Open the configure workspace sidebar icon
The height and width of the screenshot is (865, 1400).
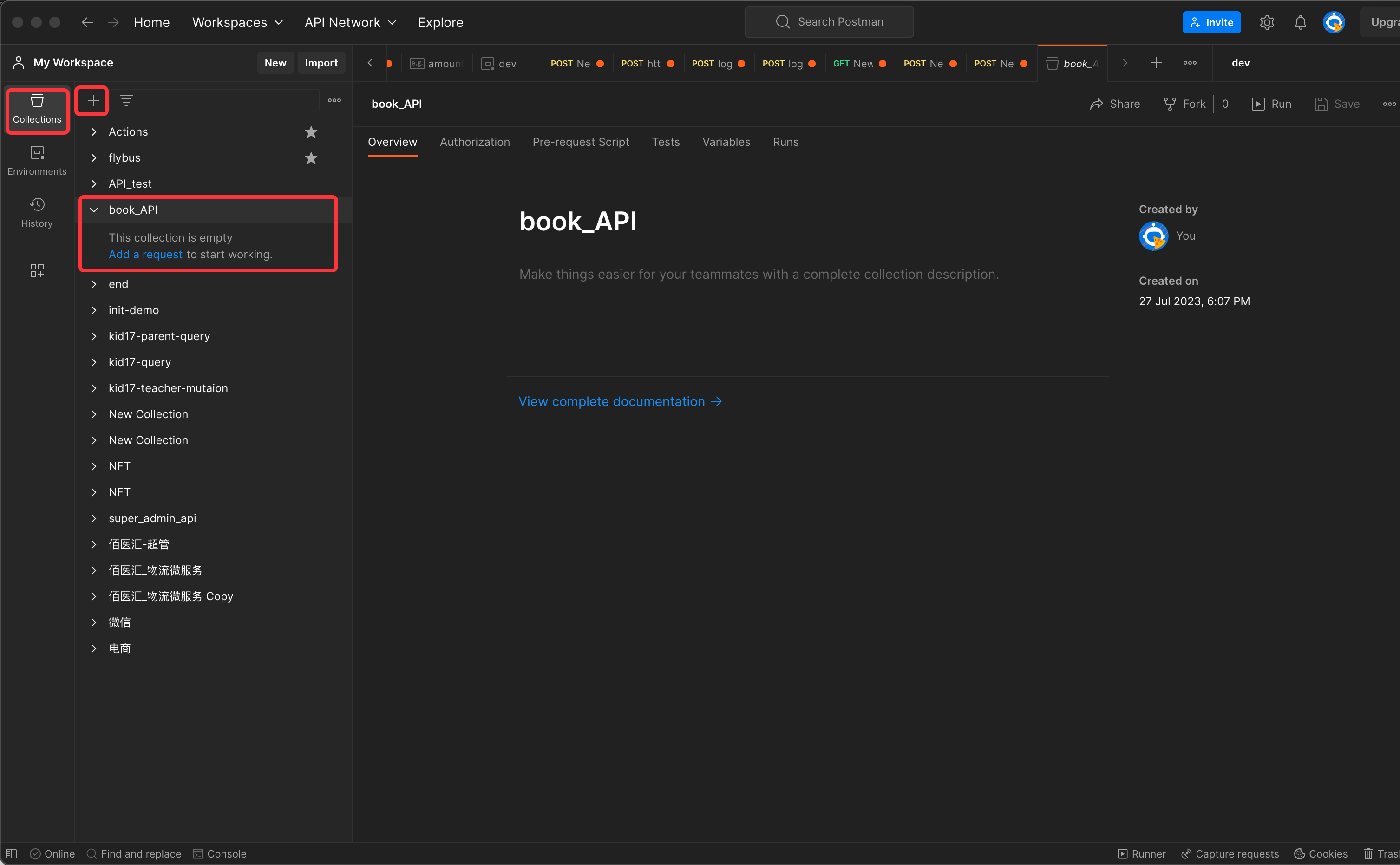tap(37, 270)
